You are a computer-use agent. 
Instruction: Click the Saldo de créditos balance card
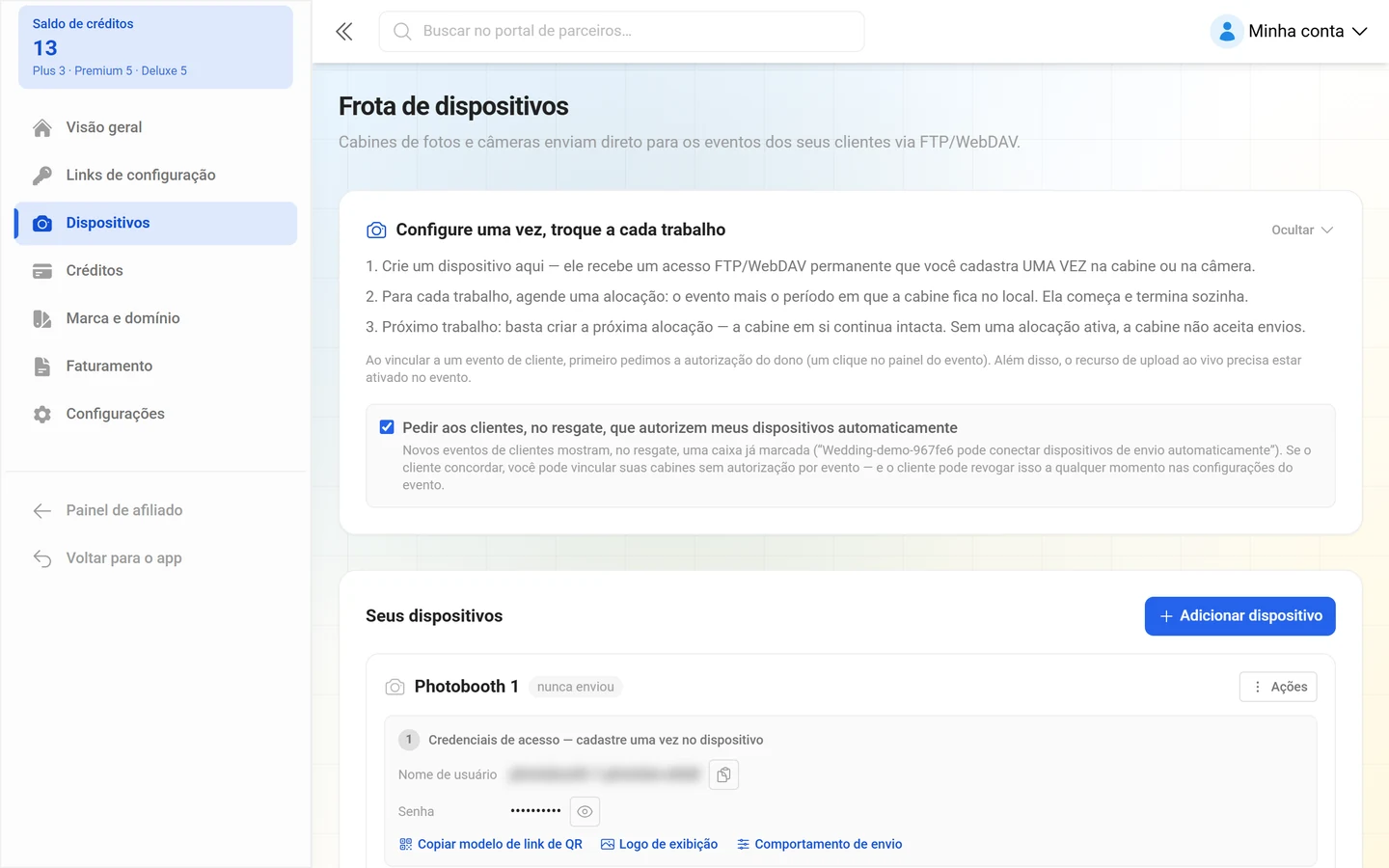click(155, 47)
